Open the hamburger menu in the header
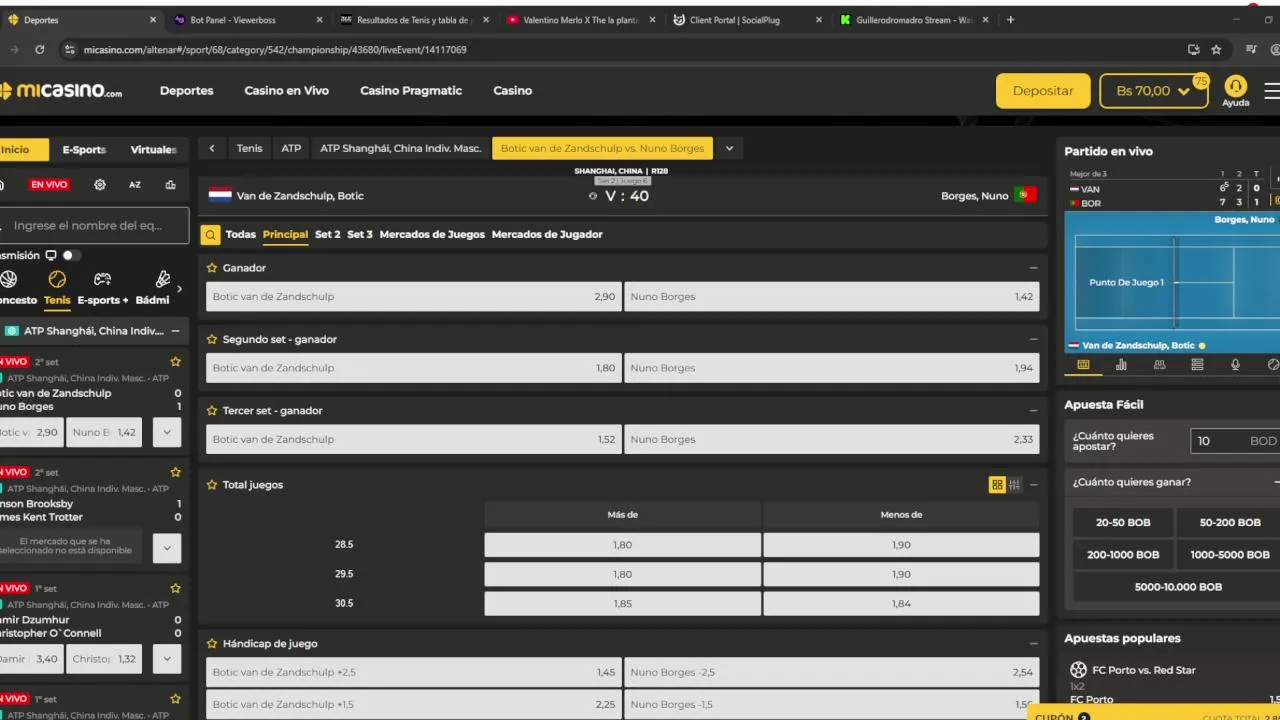The height and width of the screenshot is (720, 1280). [x=1272, y=91]
